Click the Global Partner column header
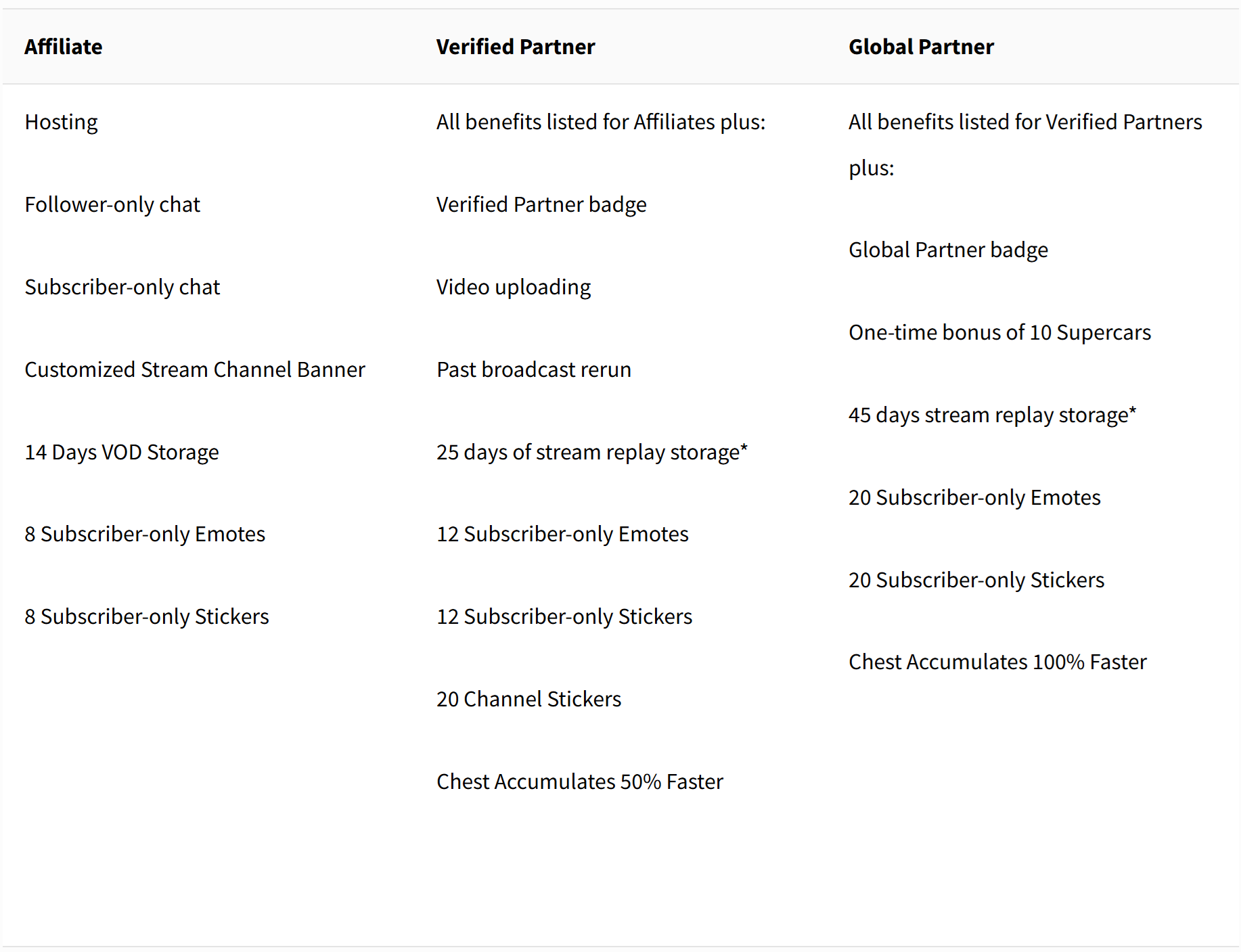This screenshot has height=952, width=1241. coord(920,47)
